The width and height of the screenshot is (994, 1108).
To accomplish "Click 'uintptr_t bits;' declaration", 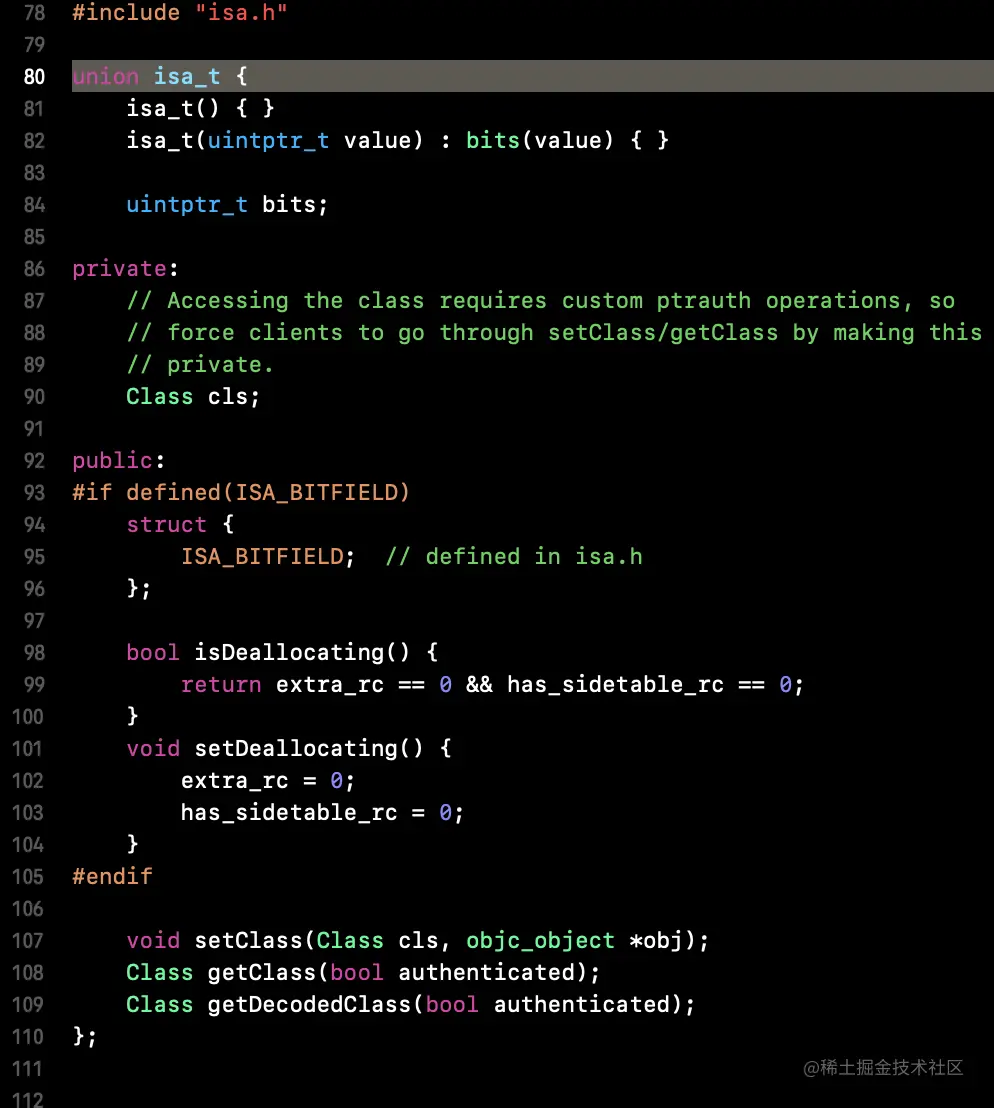I will 227,204.
